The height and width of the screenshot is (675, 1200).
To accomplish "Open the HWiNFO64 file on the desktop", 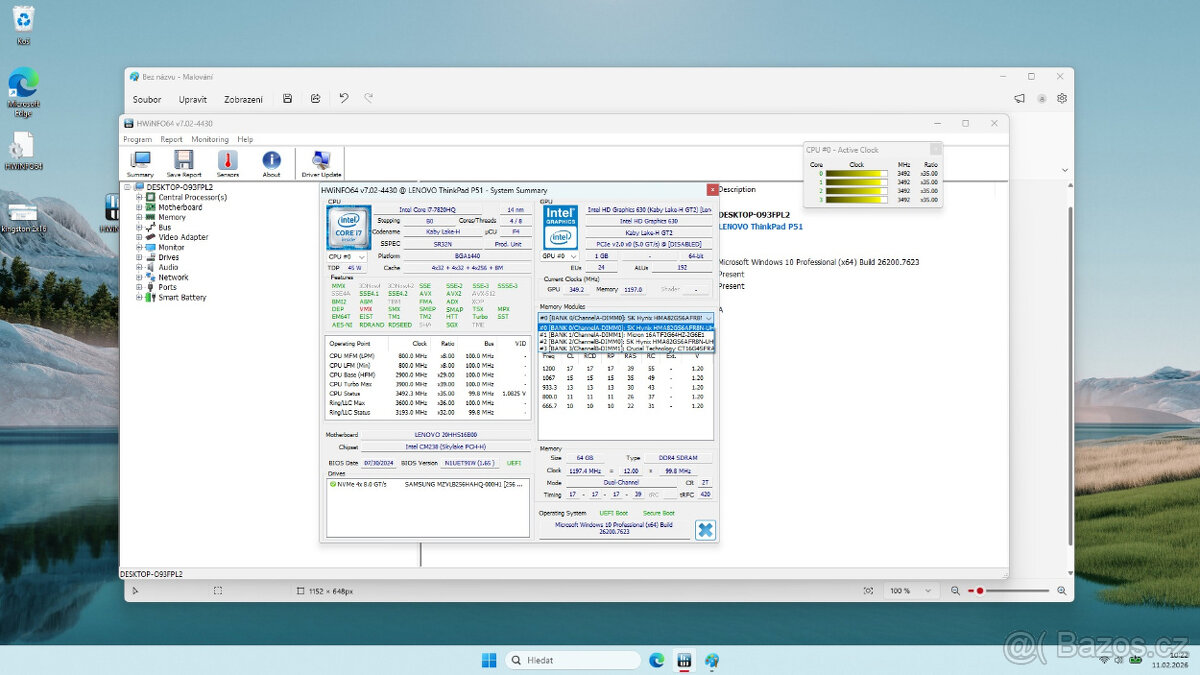I will [23, 148].
